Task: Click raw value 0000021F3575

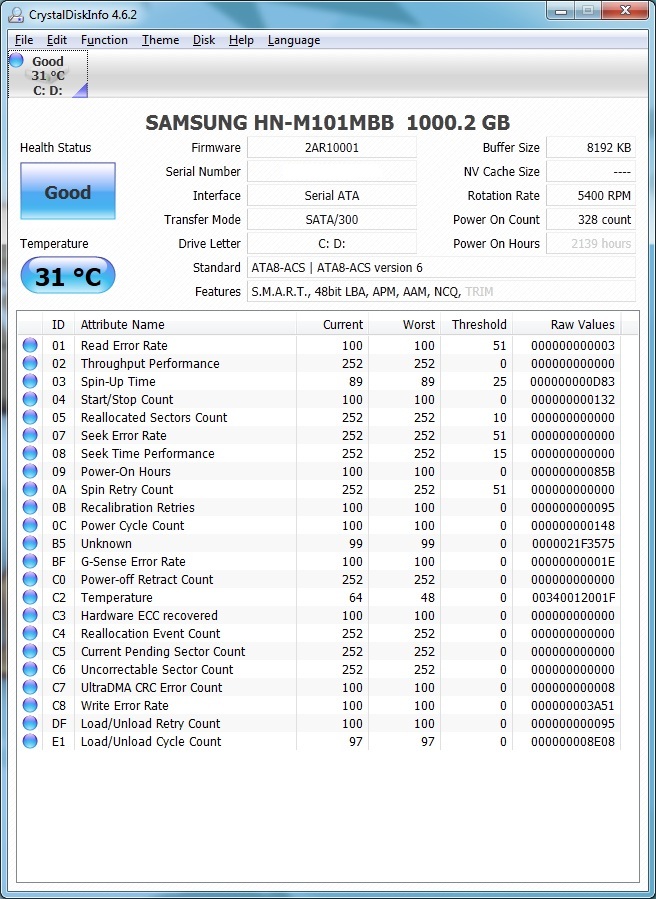Action: (x=573, y=544)
